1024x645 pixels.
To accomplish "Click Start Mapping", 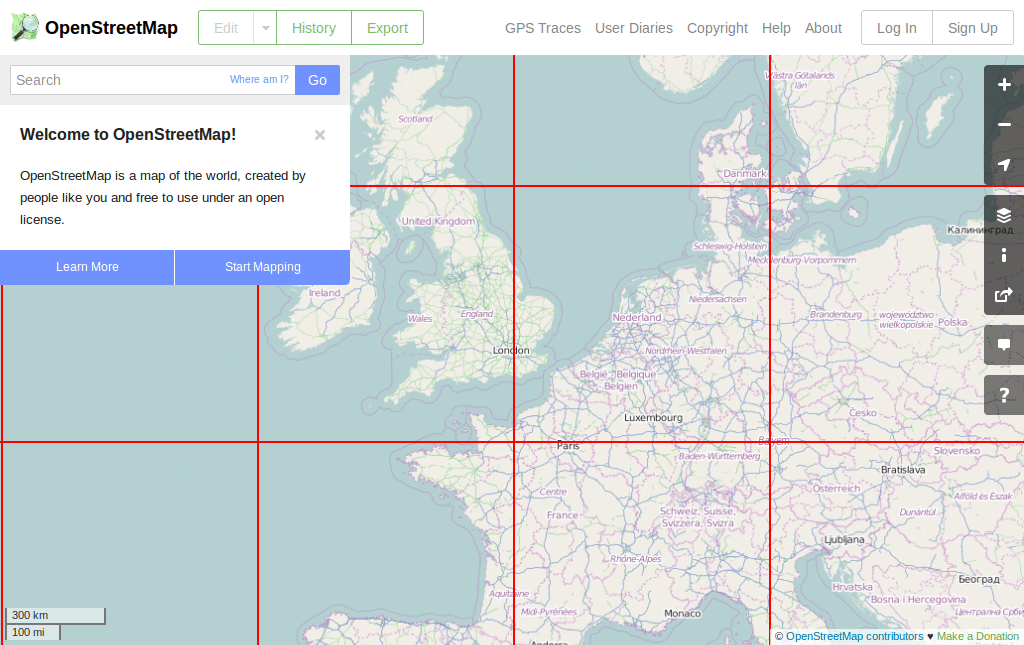I will (262, 267).
